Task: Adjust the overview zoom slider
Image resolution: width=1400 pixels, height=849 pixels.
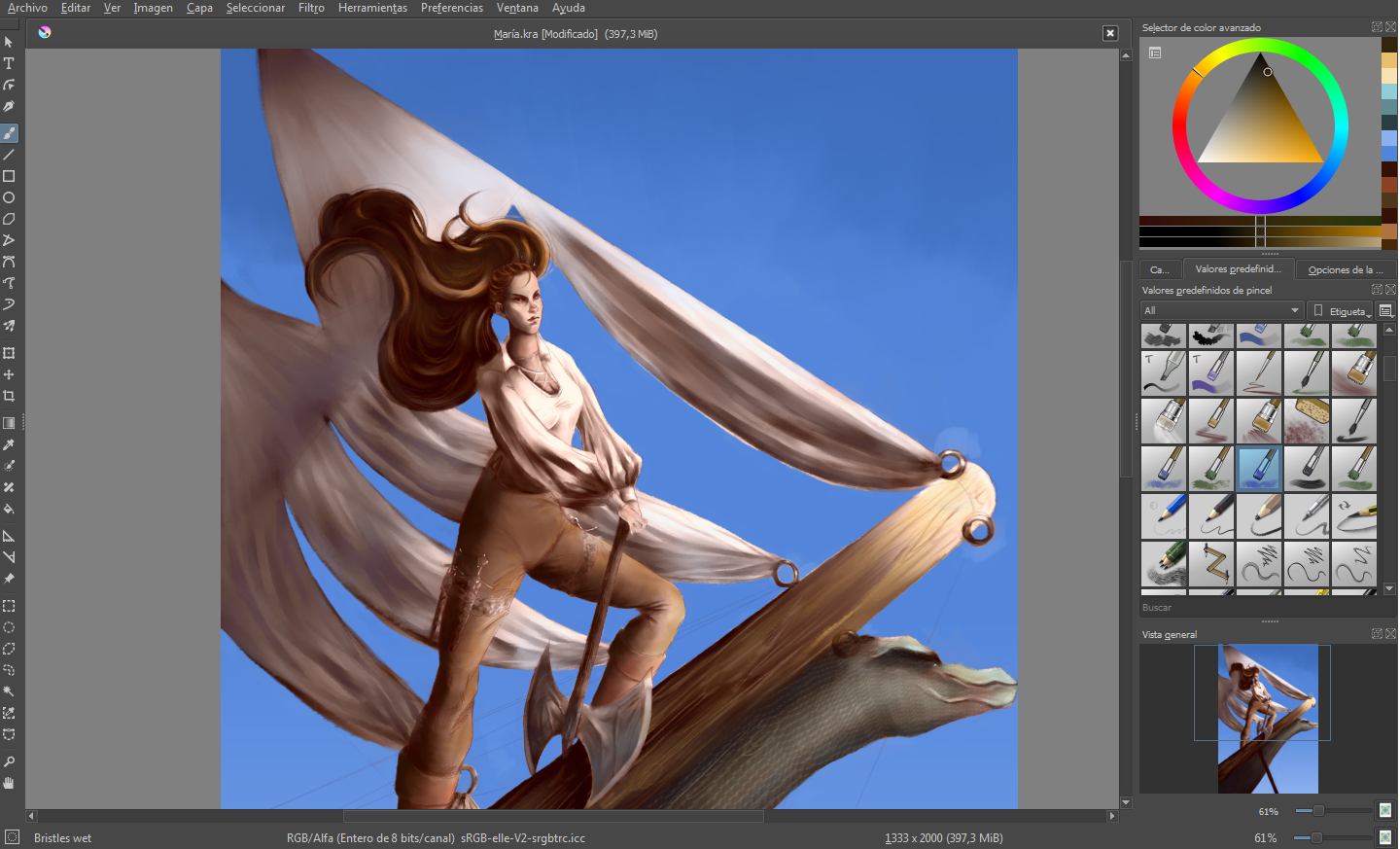Action: click(1334, 810)
